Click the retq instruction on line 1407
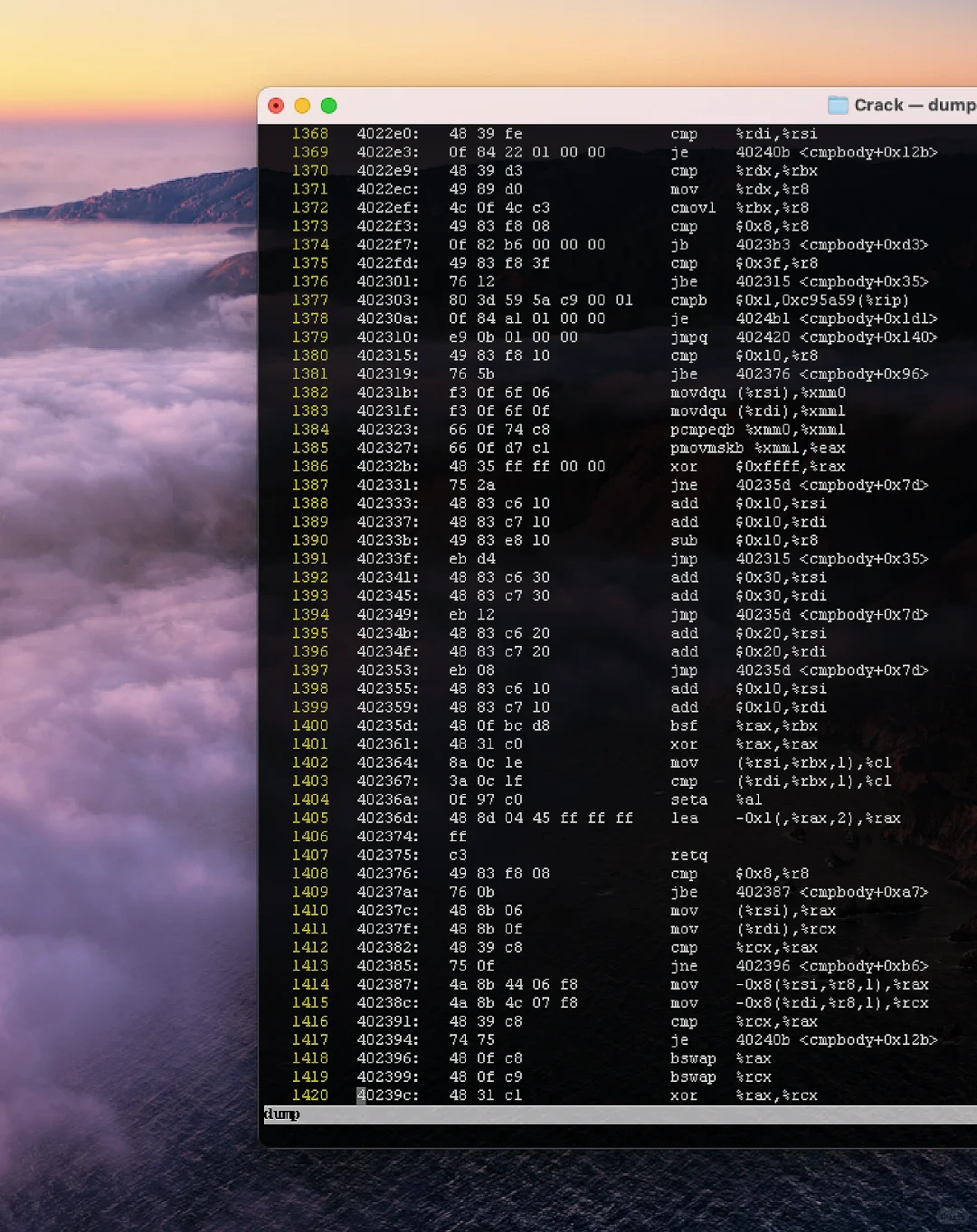The image size is (977, 1232). coord(688,855)
